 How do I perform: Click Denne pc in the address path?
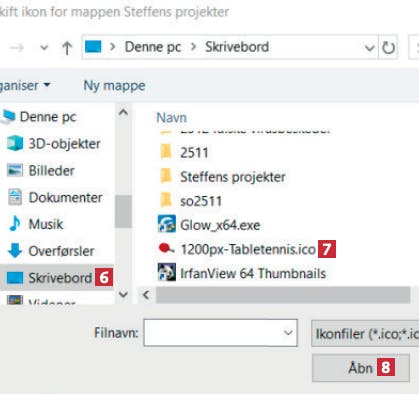pyautogui.click(x=153, y=47)
